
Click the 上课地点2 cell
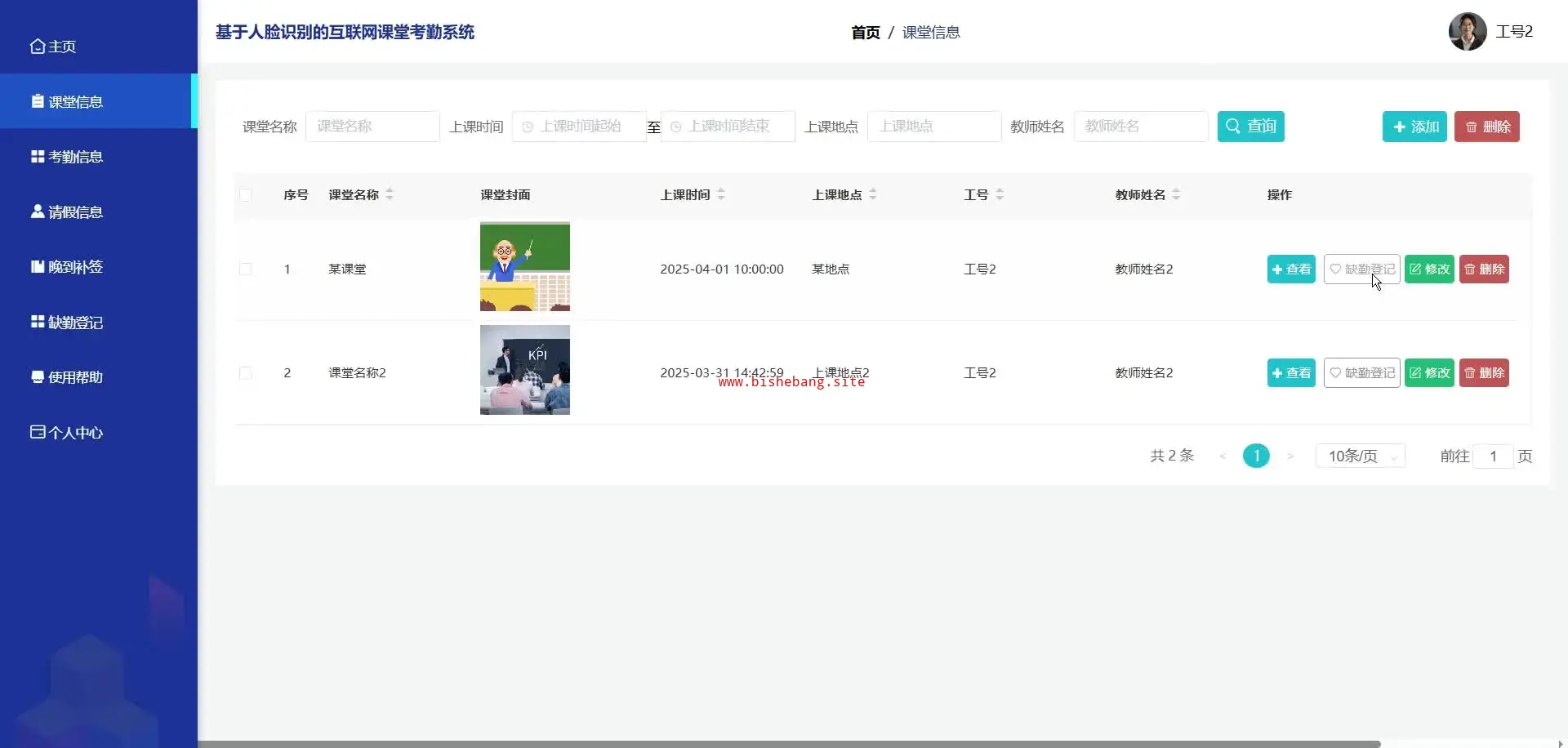pyautogui.click(x=841, y=373)
